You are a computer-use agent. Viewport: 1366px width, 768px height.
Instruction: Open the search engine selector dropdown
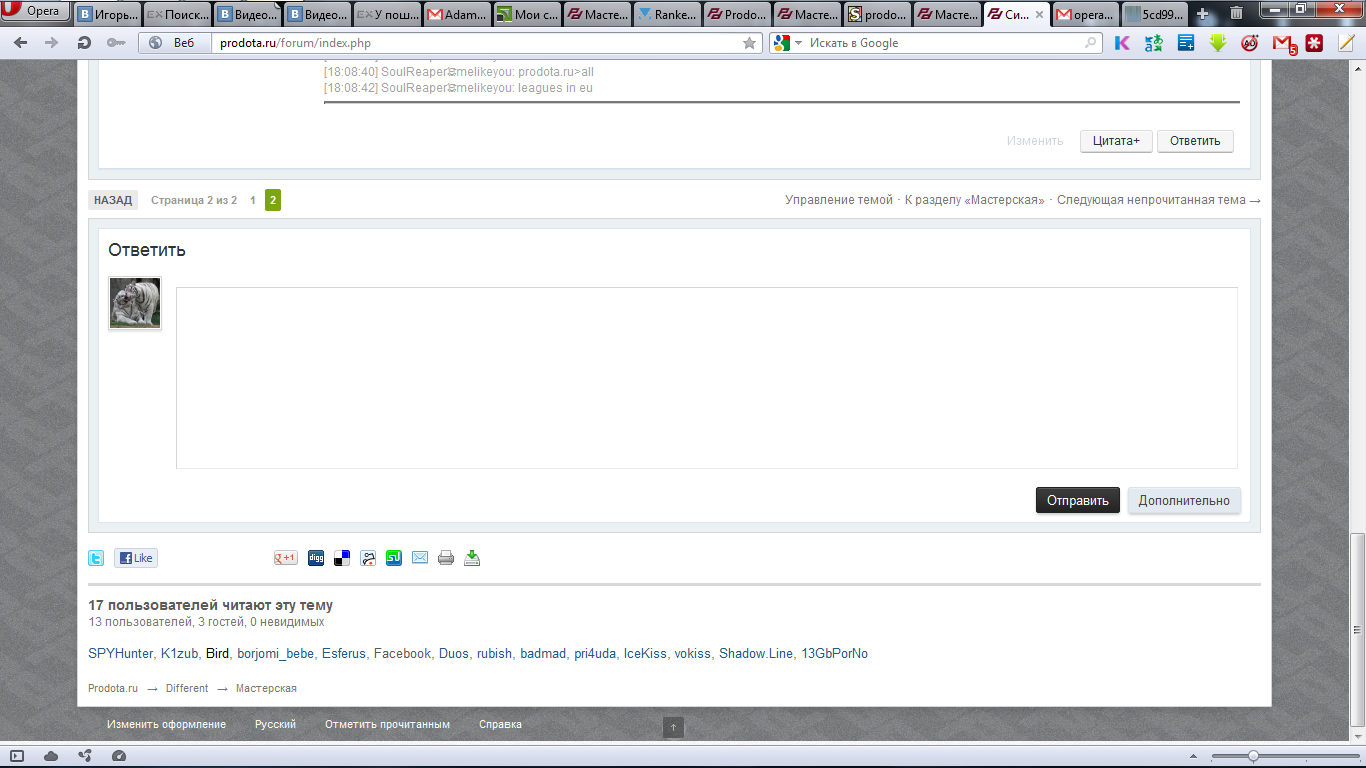tap(788, 43)
